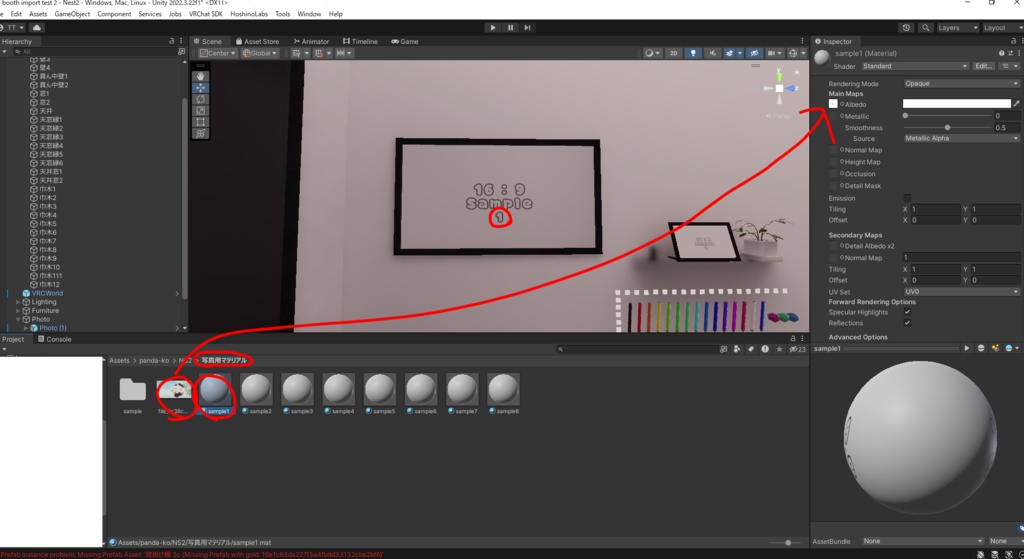Toggle 2D view mode in Scene
This screenshot has height=559, width=1024.
[673, 53]
